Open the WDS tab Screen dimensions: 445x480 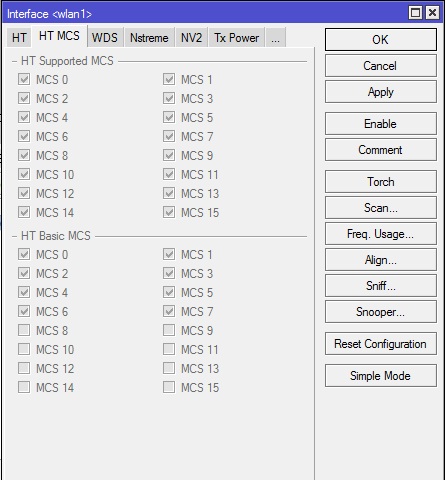[105, 38]
